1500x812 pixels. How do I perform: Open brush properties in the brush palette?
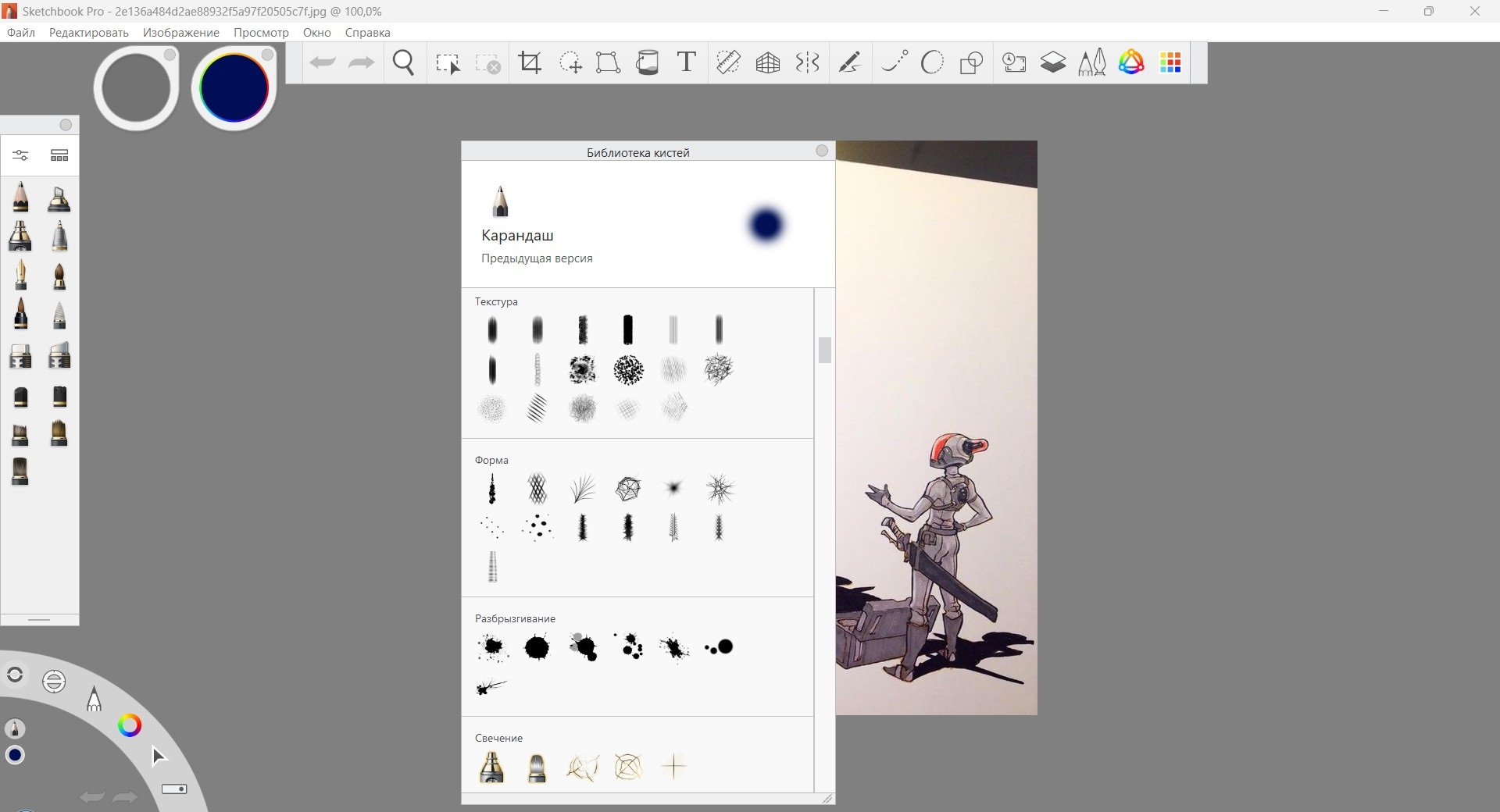click(x=21, y=155)
